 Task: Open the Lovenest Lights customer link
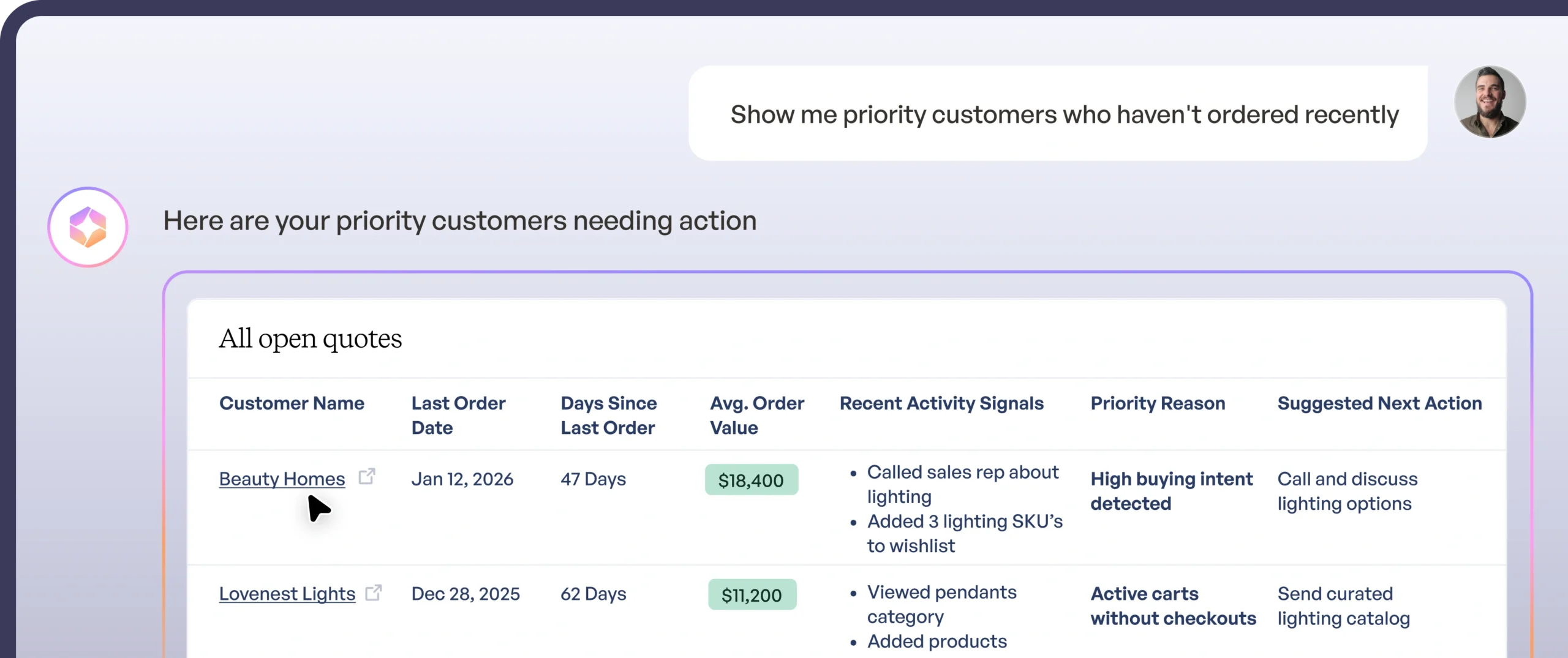tap(287, 594)
